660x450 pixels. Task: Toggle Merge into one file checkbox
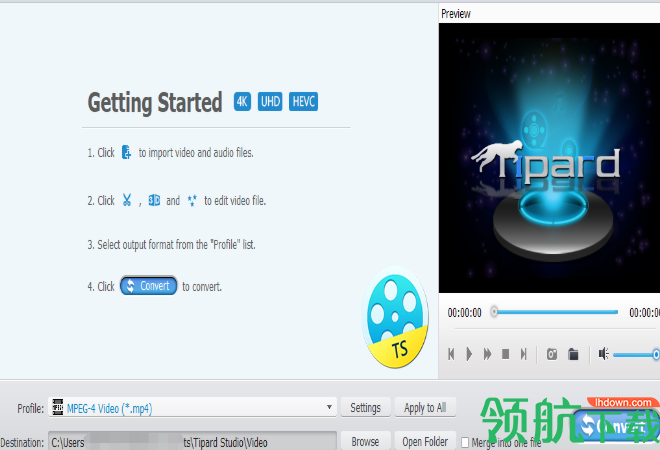click(x=465, y=442)
